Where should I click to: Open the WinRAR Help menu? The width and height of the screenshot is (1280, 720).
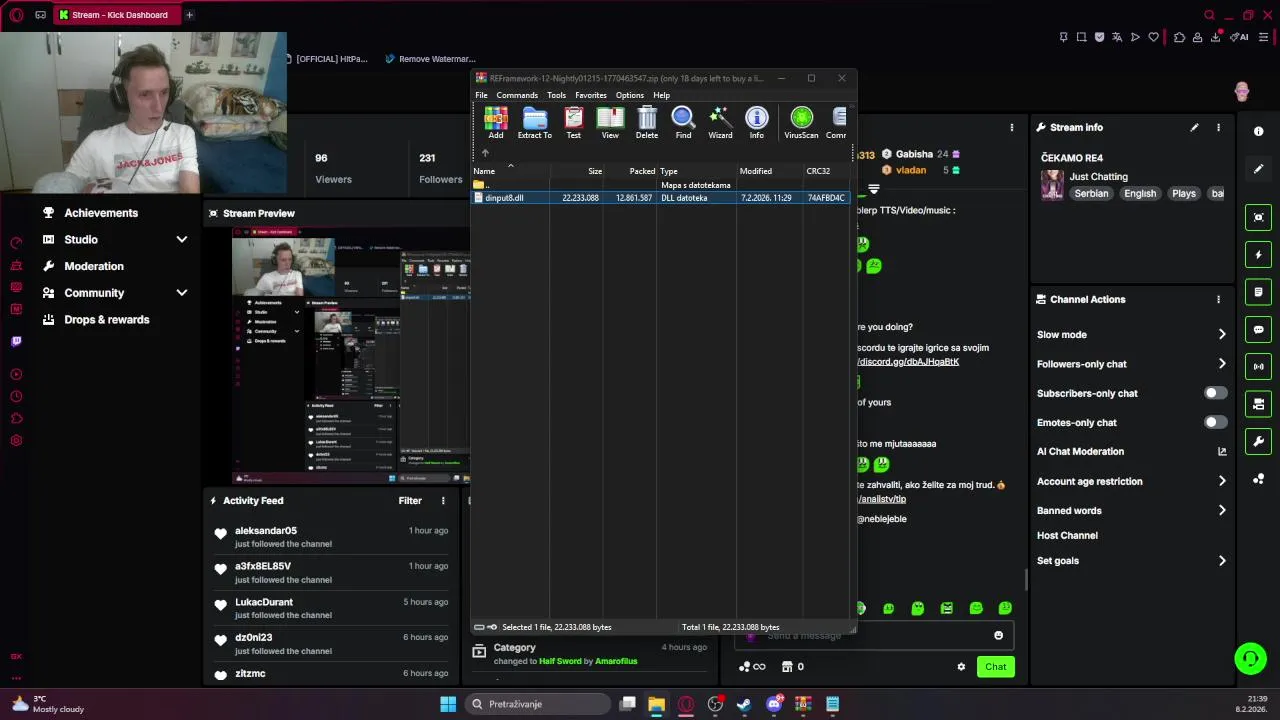661,95
